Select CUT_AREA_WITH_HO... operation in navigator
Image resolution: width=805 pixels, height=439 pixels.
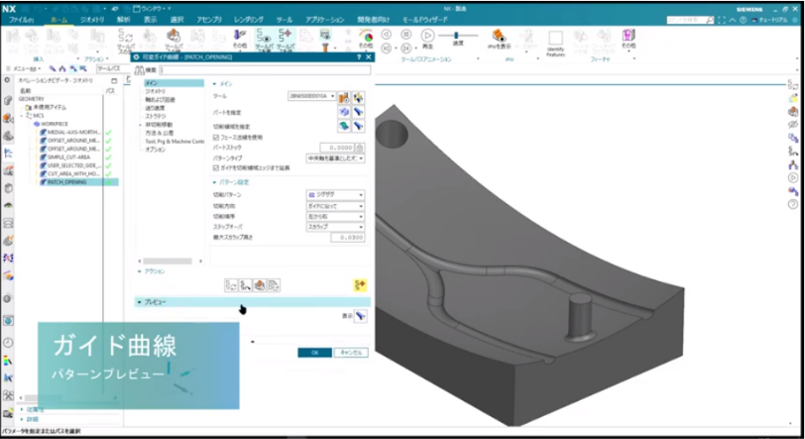[73, 174]
